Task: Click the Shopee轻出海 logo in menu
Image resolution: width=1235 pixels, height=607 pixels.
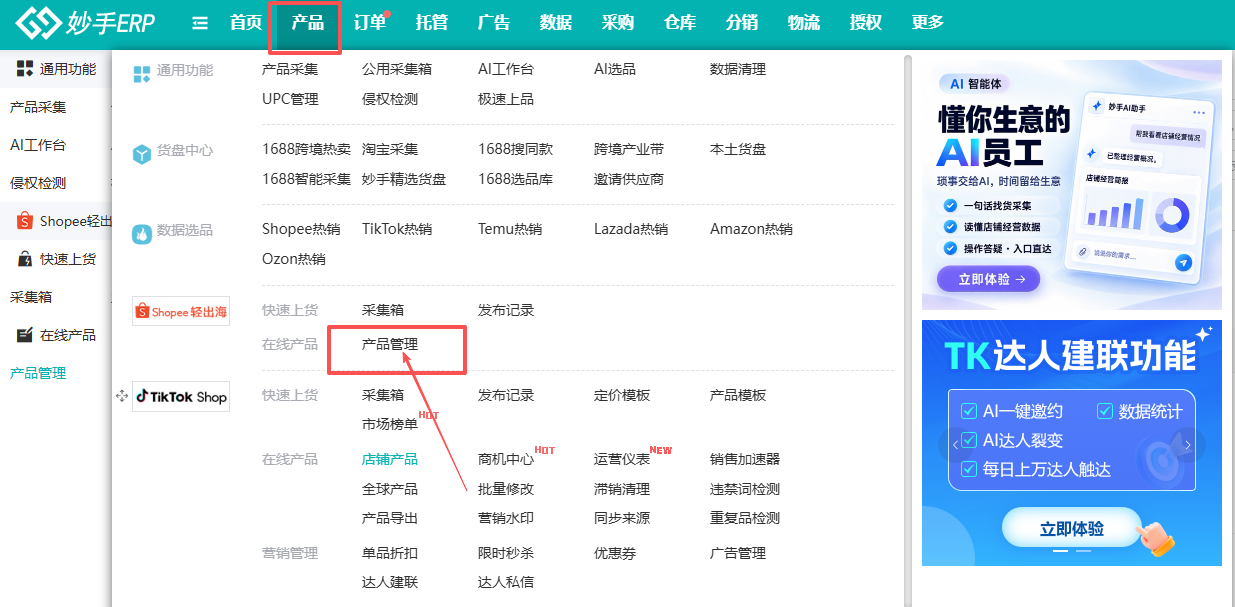Action: pyautogui.click(x=181, y=312)
